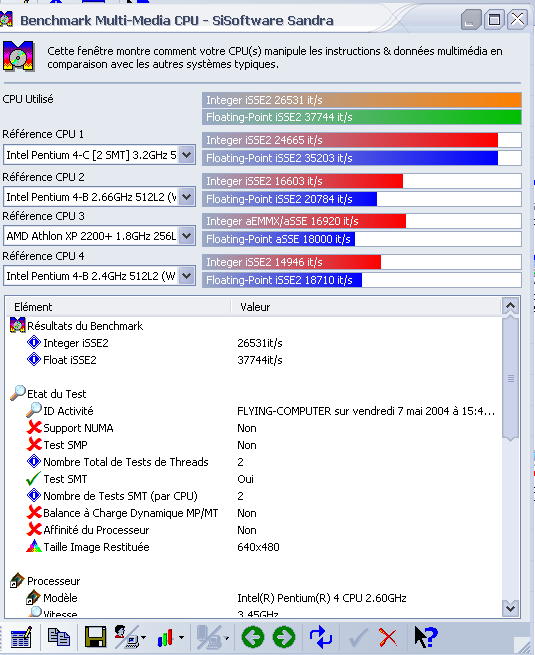Image resolution: width=535 pixels, height=655 pixels.
Task: Open Référence CPU 1 dropdown
Action: (x=187, y=155)
